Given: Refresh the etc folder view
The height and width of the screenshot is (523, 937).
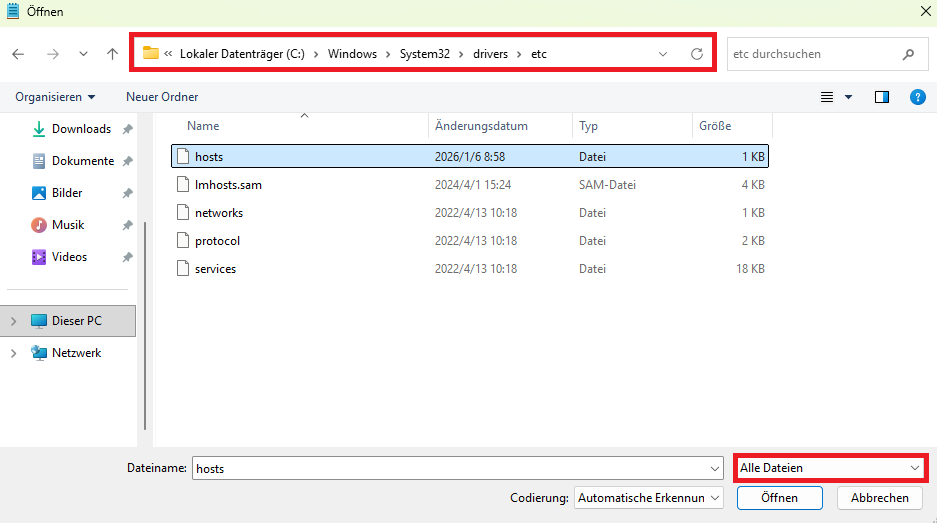Looking at the screenshot, I should click(x=697, y=54).
